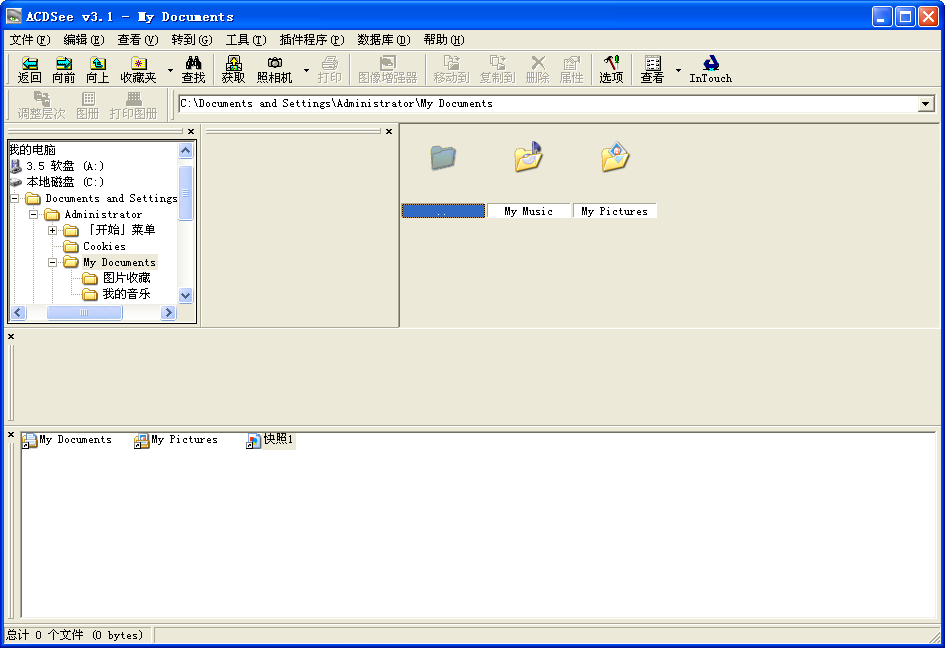Open the 编辑(E) menu

click(84, 40)
